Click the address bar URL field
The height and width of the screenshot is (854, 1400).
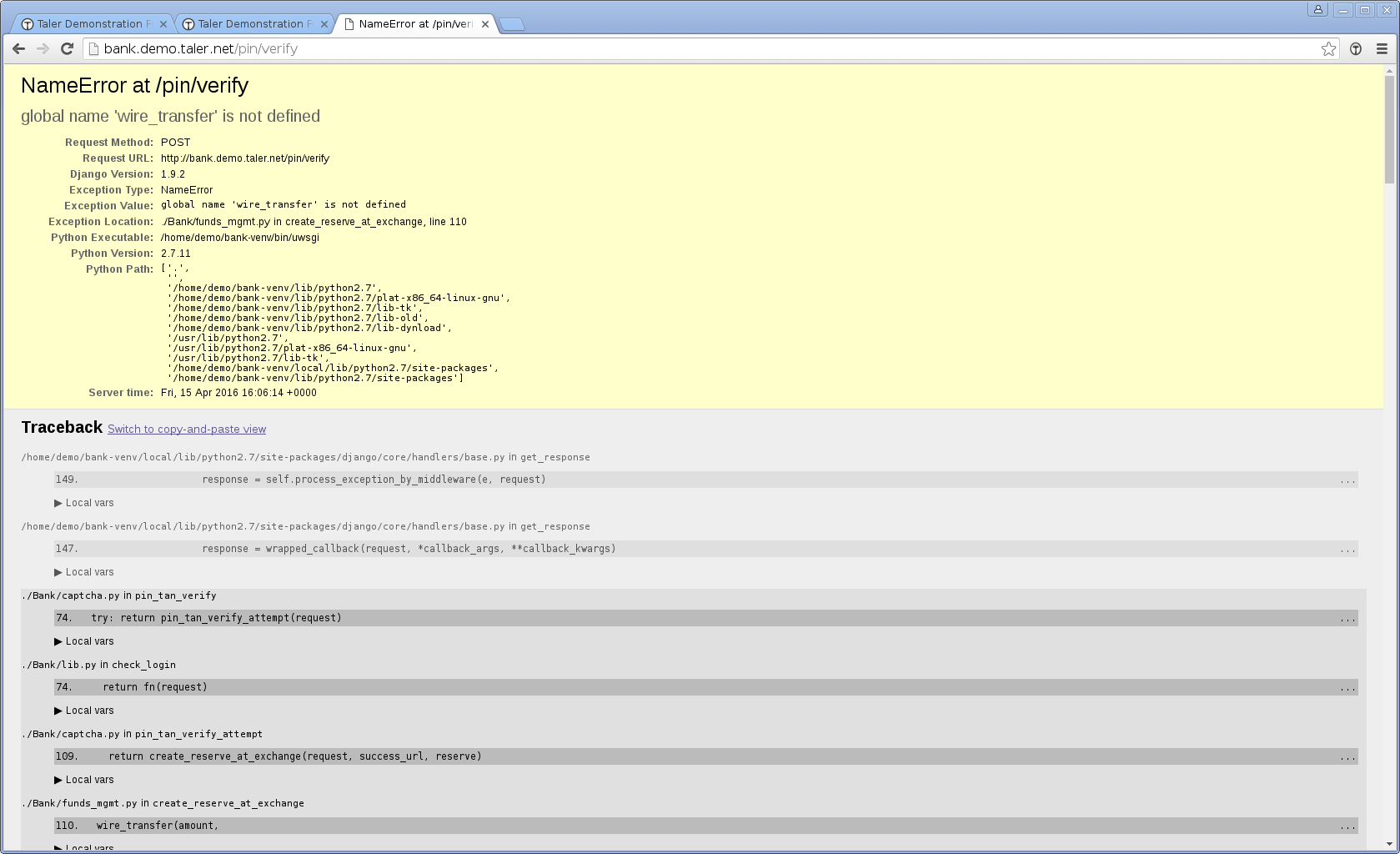coord(700,49)
